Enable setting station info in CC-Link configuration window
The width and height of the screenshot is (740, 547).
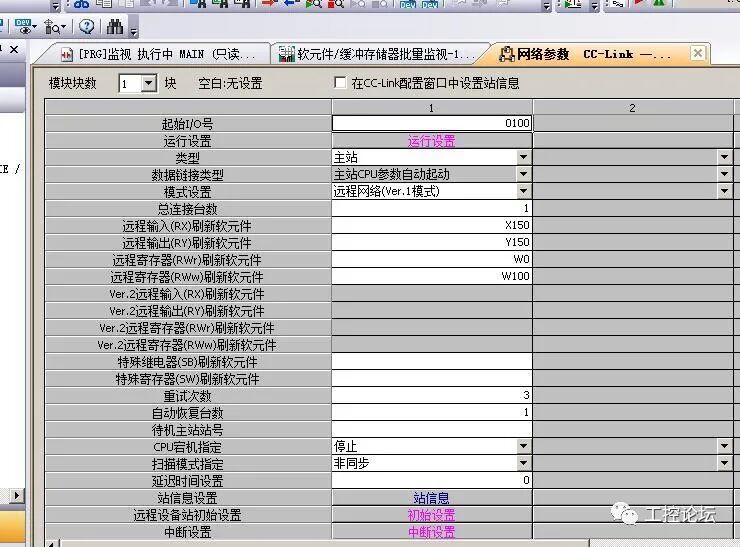pos(339,83)
